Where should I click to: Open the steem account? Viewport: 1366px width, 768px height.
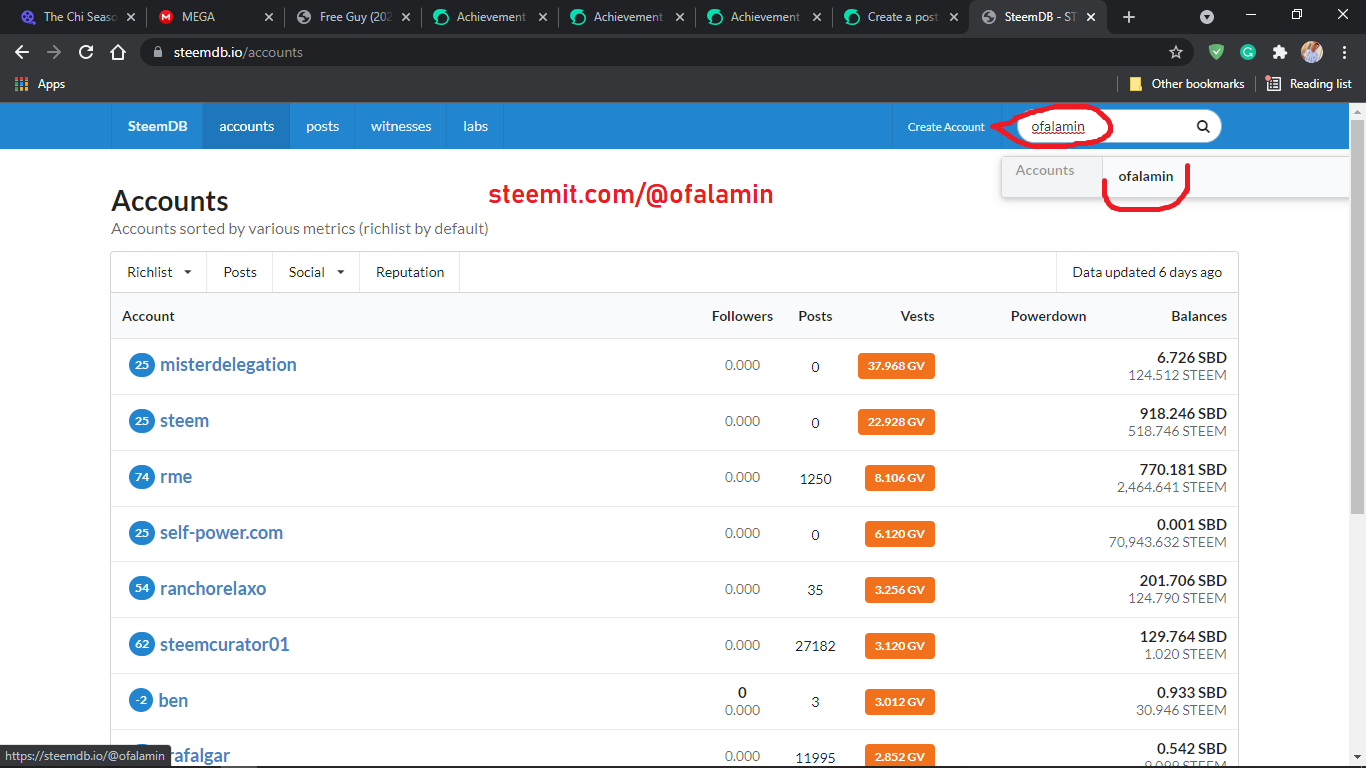coord(184,421)
